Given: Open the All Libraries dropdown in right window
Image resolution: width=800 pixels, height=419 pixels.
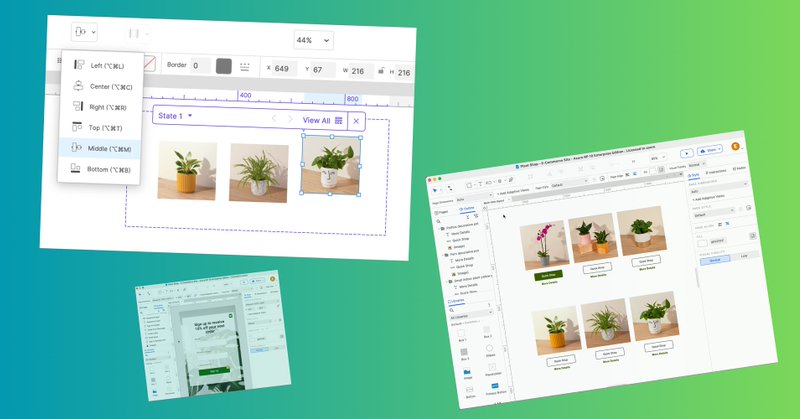Looking at the screenshot, I should (x=470, y=315).
